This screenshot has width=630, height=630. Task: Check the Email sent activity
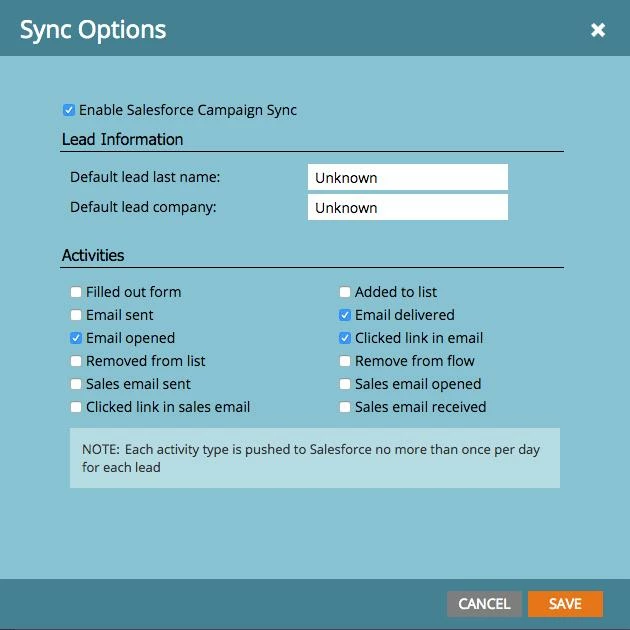(x=76, y=315)
